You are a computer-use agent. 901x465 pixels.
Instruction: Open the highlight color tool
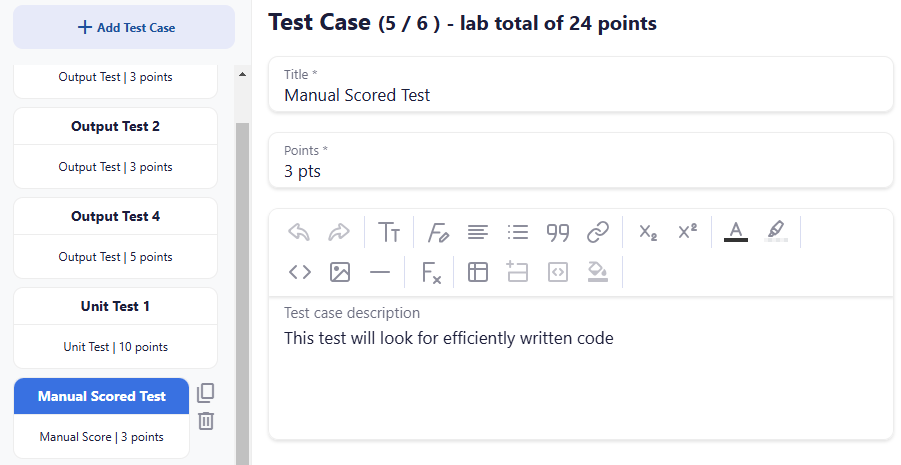click(776, 232)
